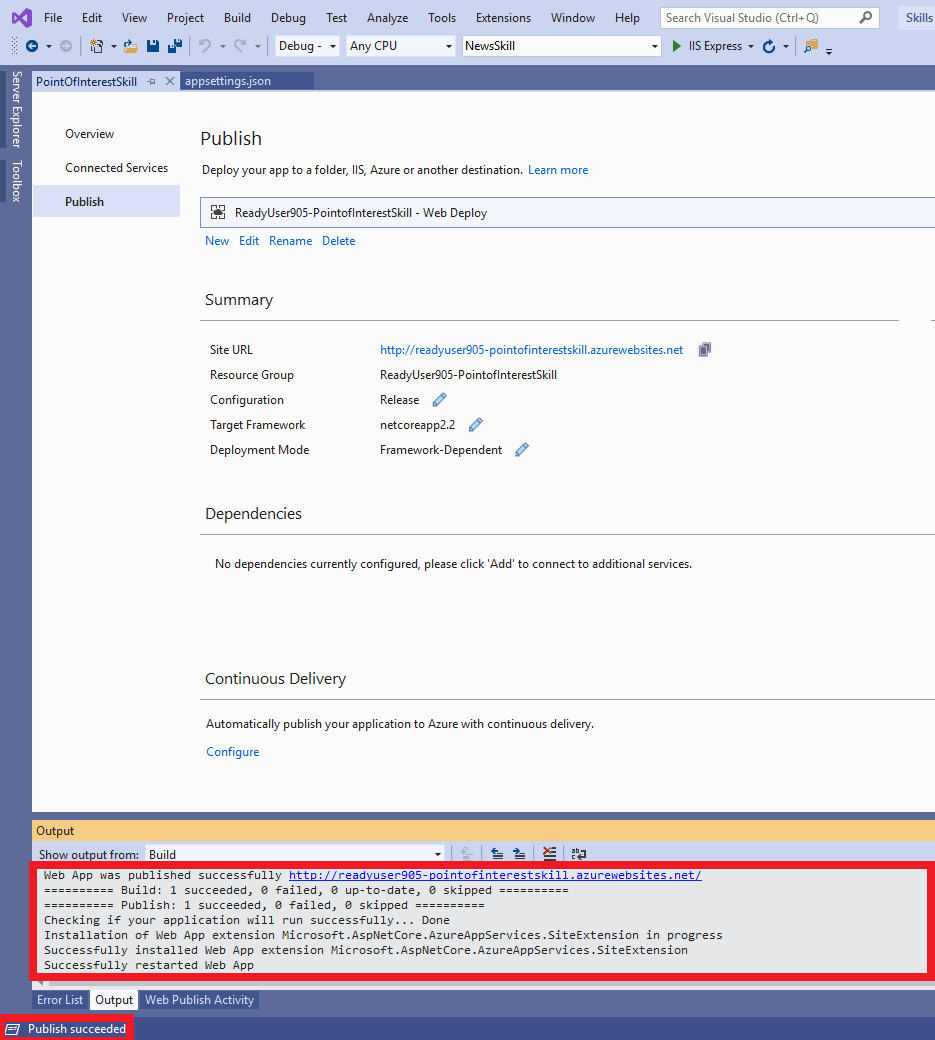Image resolution: width=935 pixels, height=1040 pixels.
Task: Switch to the Error List tab
Action: pyautogui.click(x=60, y=1000)
